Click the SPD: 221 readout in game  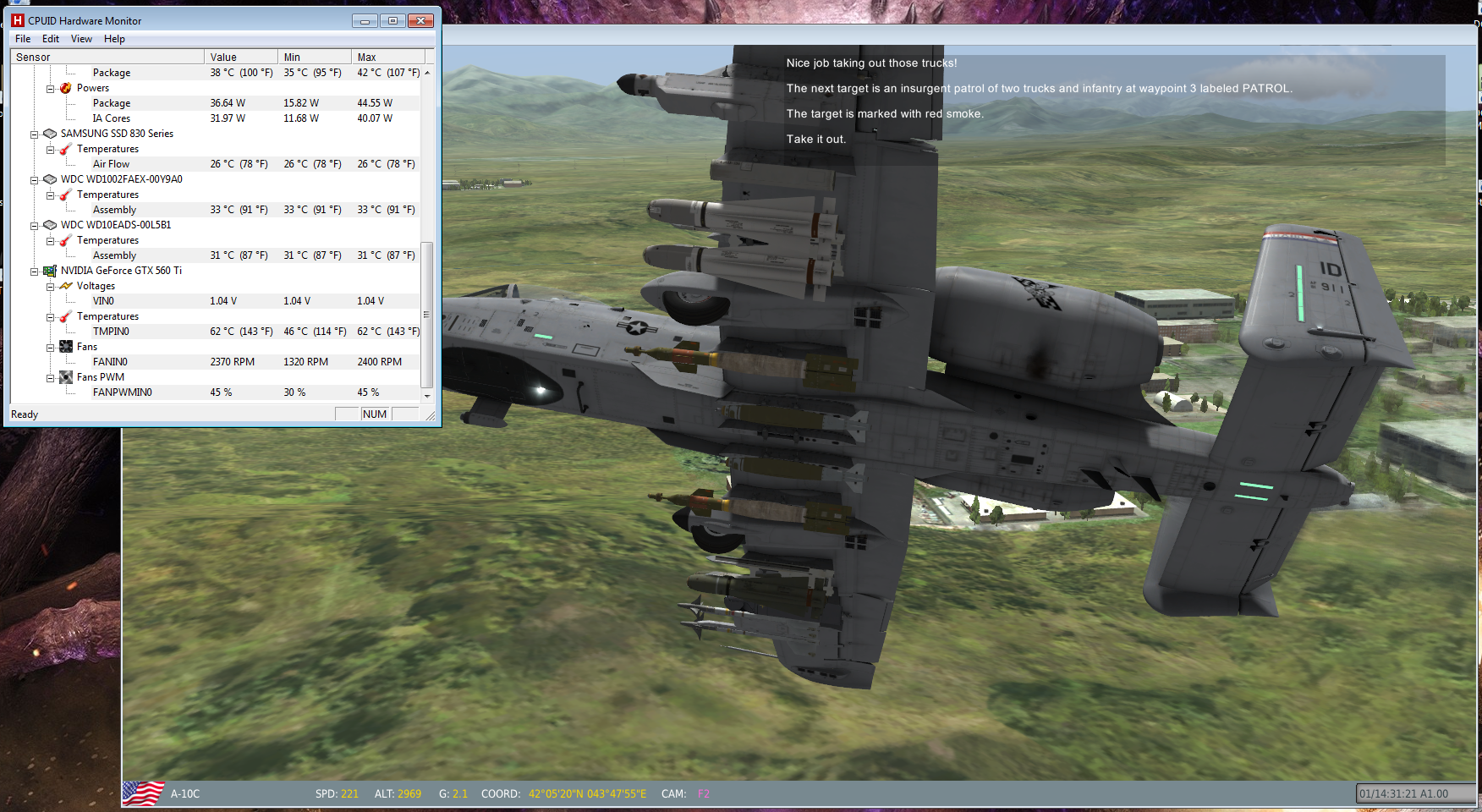337,793
